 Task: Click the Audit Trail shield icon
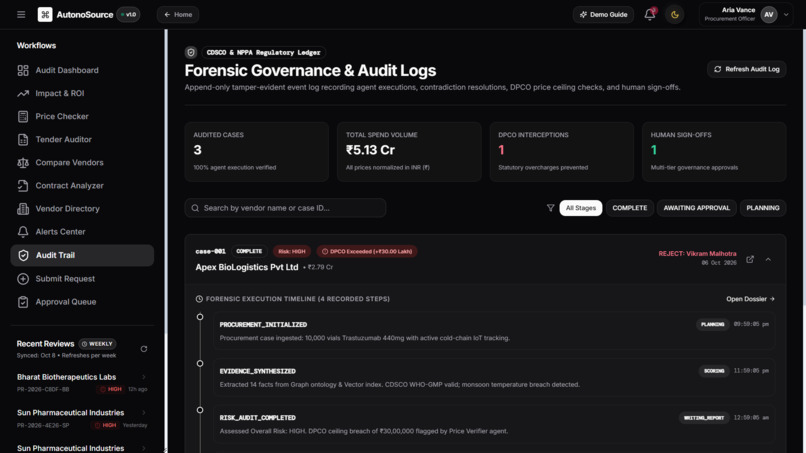[x=23, y=255]
